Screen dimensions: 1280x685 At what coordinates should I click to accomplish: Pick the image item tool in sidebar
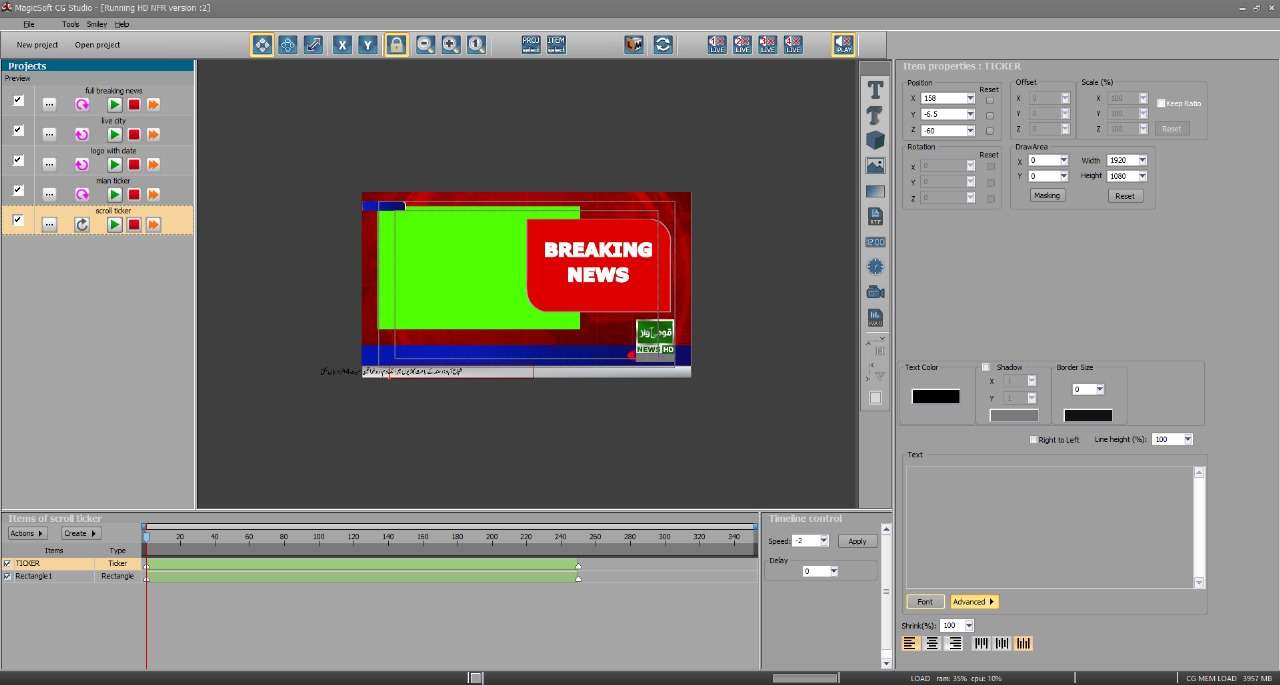point(875,166)
